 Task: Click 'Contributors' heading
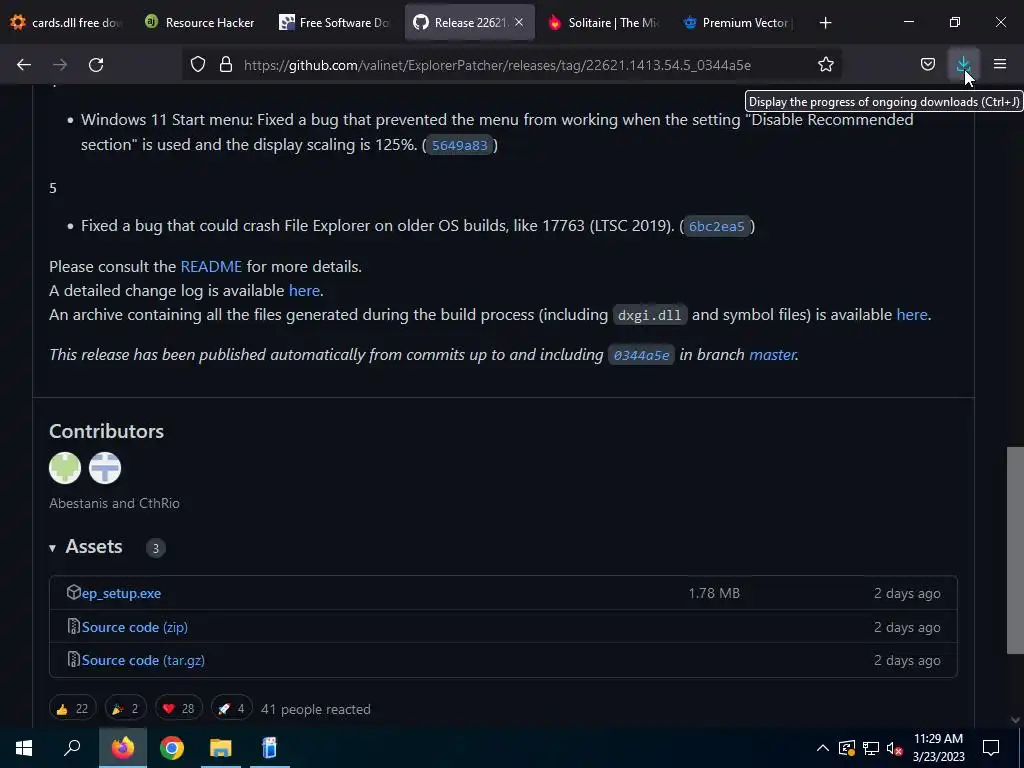click(x=106, y=431)
